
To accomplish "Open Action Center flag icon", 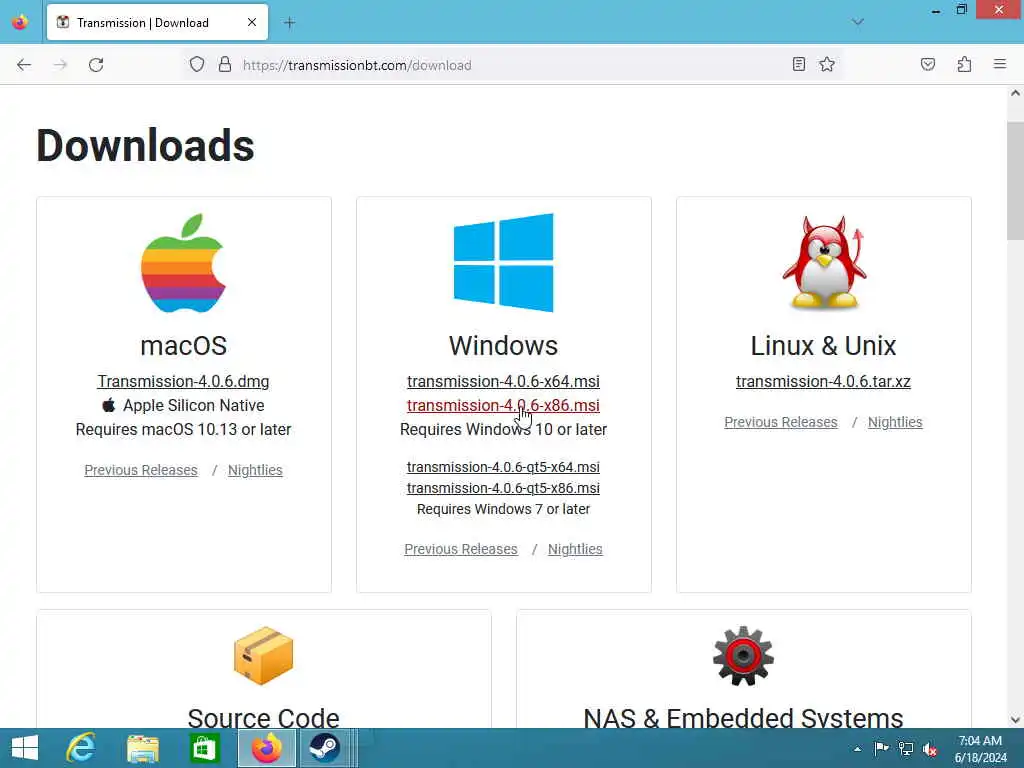I will [881, 749].
